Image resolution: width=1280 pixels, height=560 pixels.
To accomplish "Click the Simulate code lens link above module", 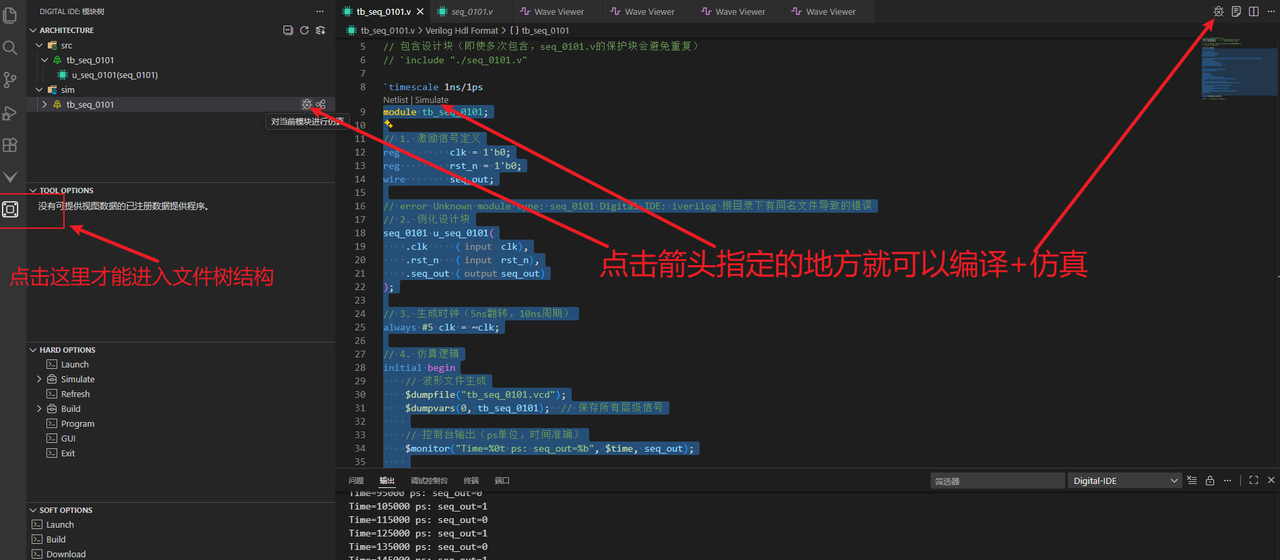I will pyautogui.click(x=432, y=100).
